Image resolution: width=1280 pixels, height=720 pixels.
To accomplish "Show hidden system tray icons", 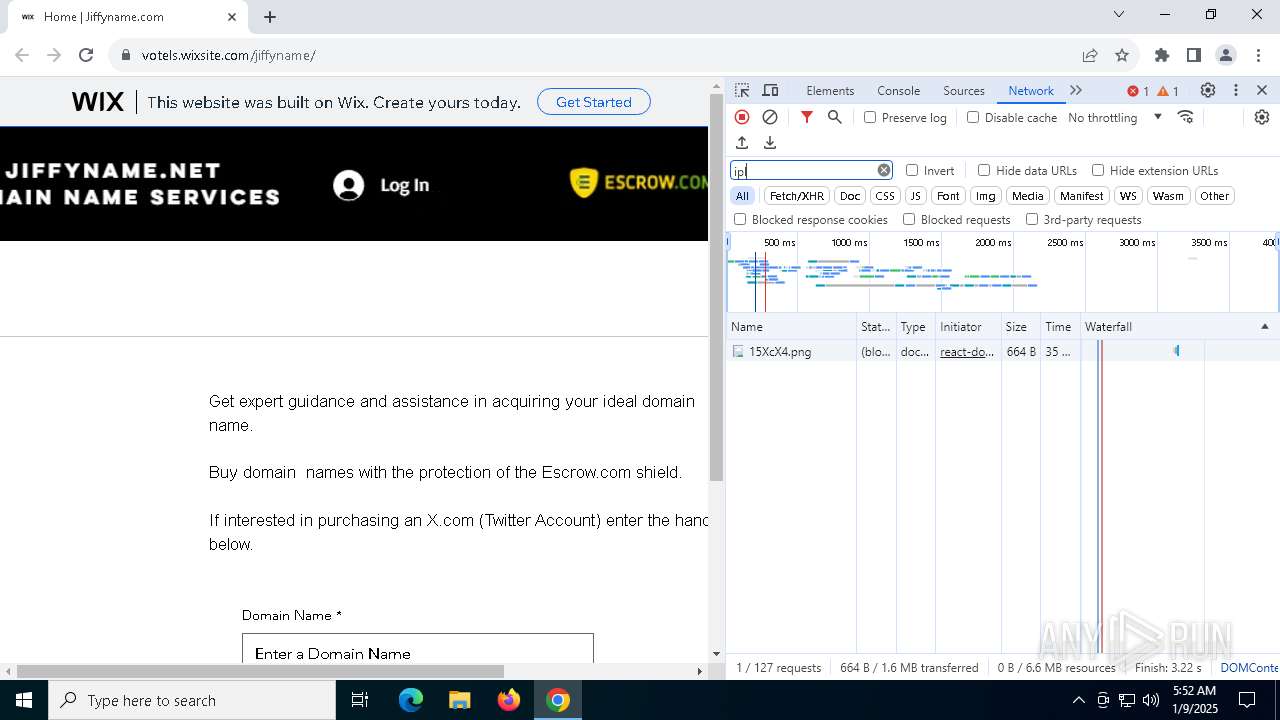I will tap(1078, 700).
